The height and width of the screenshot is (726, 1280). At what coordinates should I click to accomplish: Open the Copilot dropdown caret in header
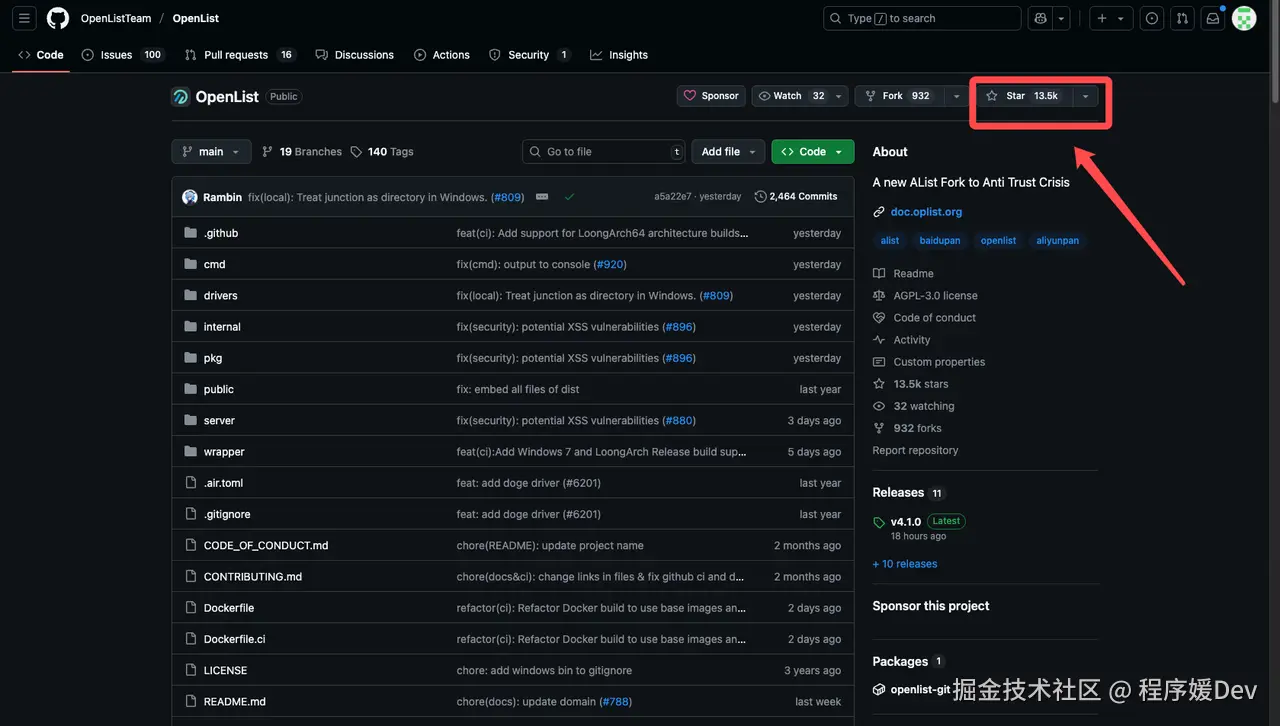1061,18
